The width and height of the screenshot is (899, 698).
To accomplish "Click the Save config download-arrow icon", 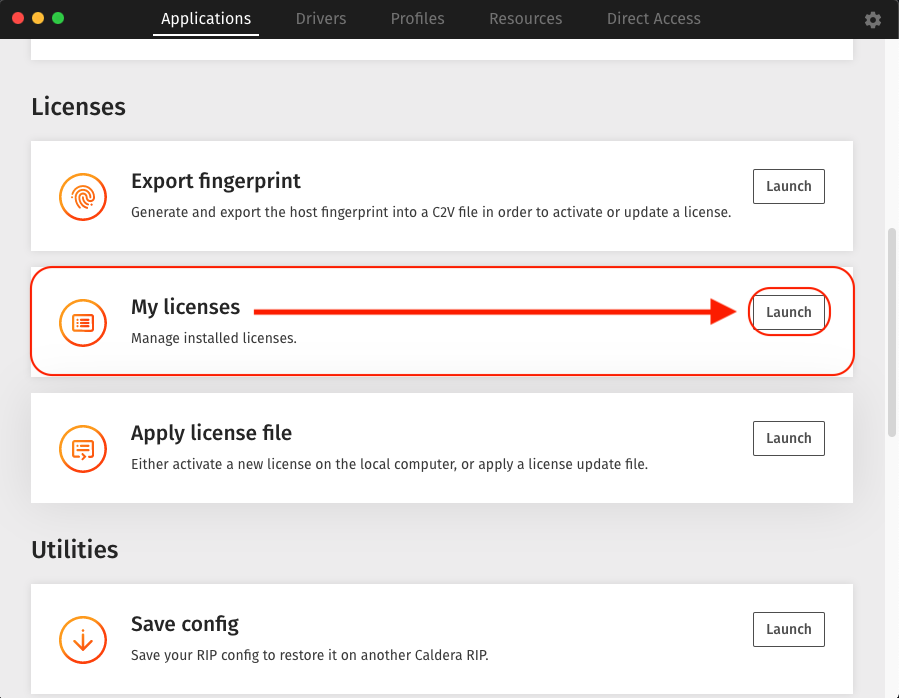I will (83, 639).
